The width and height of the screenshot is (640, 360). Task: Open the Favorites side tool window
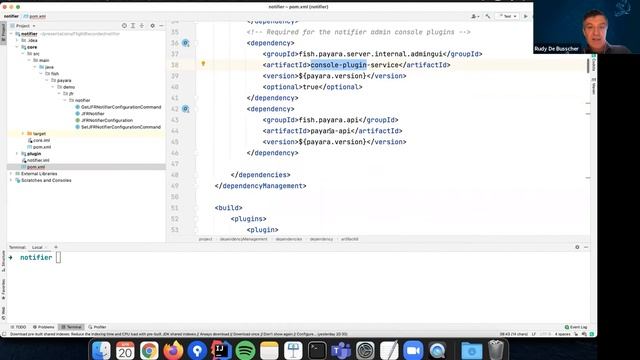3,289
